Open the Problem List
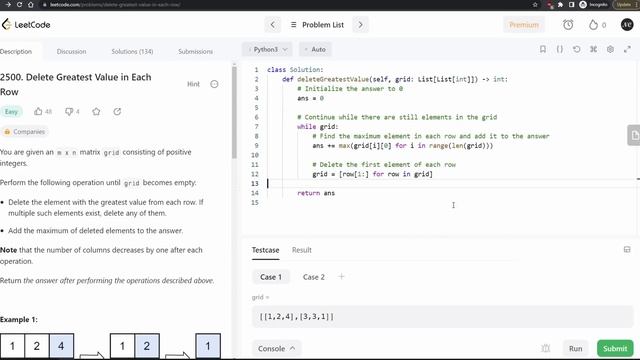 pos(317,24)
